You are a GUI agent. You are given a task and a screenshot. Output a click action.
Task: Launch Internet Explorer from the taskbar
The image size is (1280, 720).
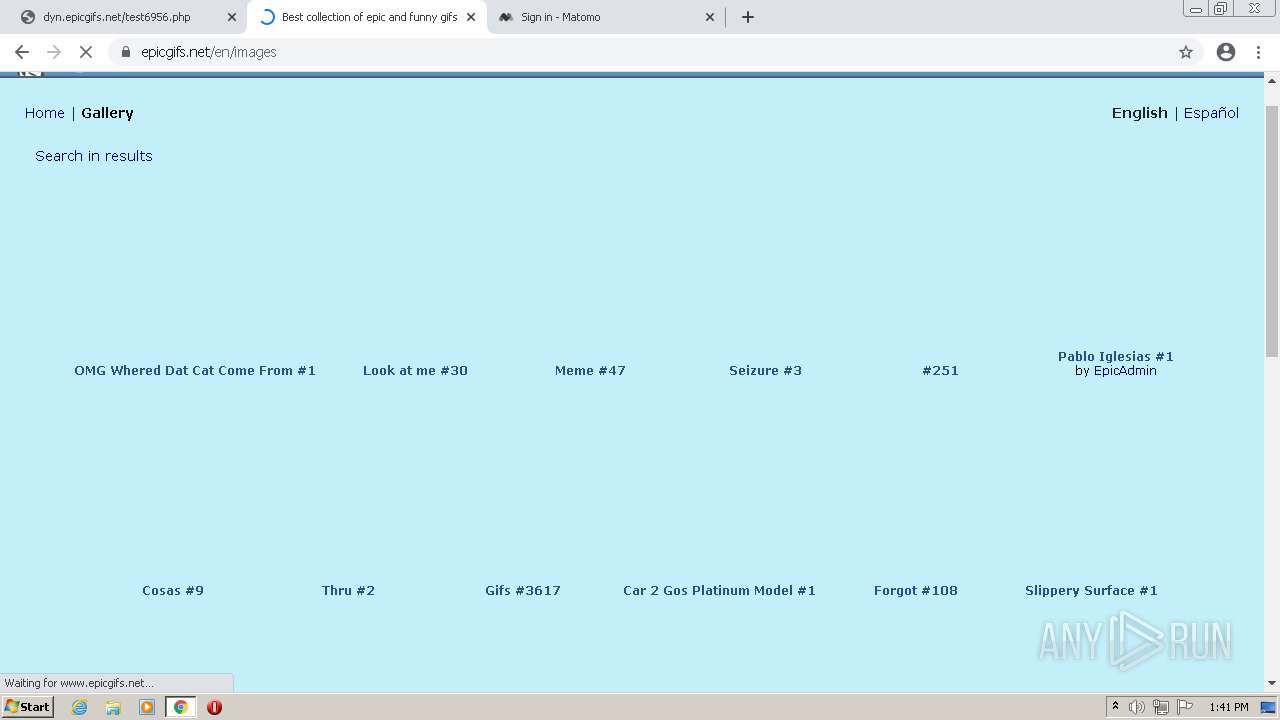(80, 707)
